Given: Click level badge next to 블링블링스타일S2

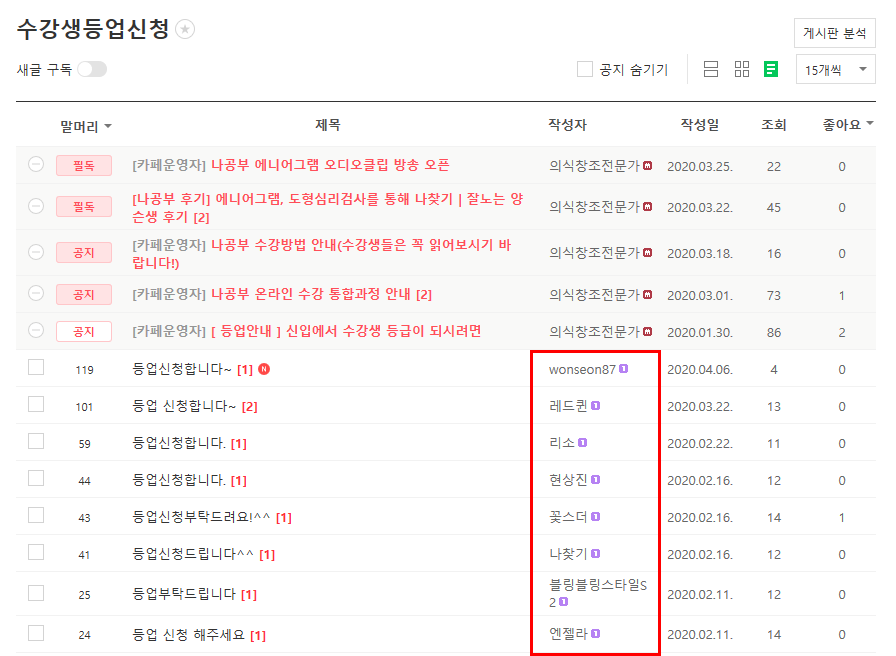Looking at the screenshot, I should coord(563,602).
